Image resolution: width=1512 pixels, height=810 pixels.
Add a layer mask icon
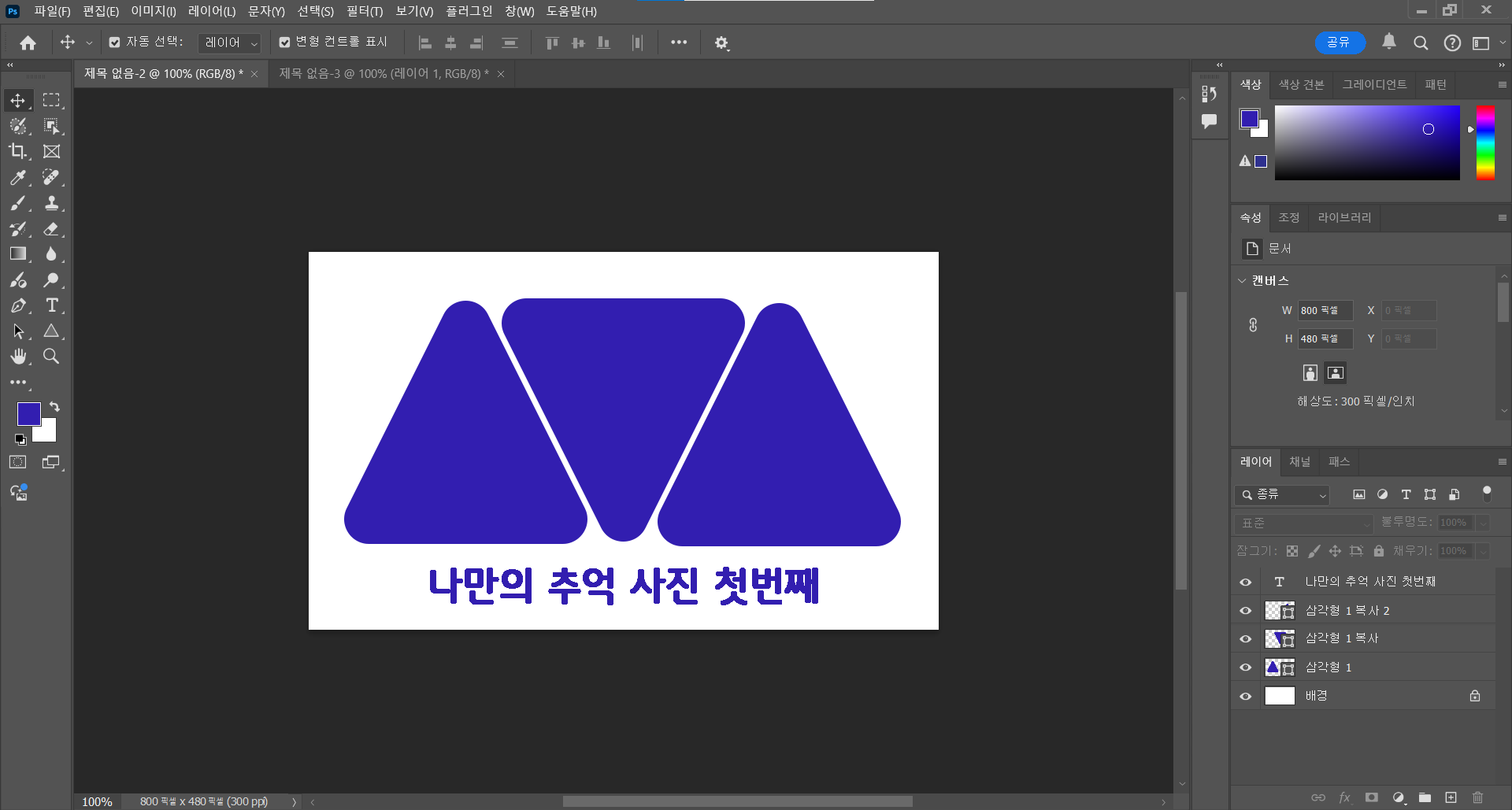pyautogui.click(x=1371, y=797)
